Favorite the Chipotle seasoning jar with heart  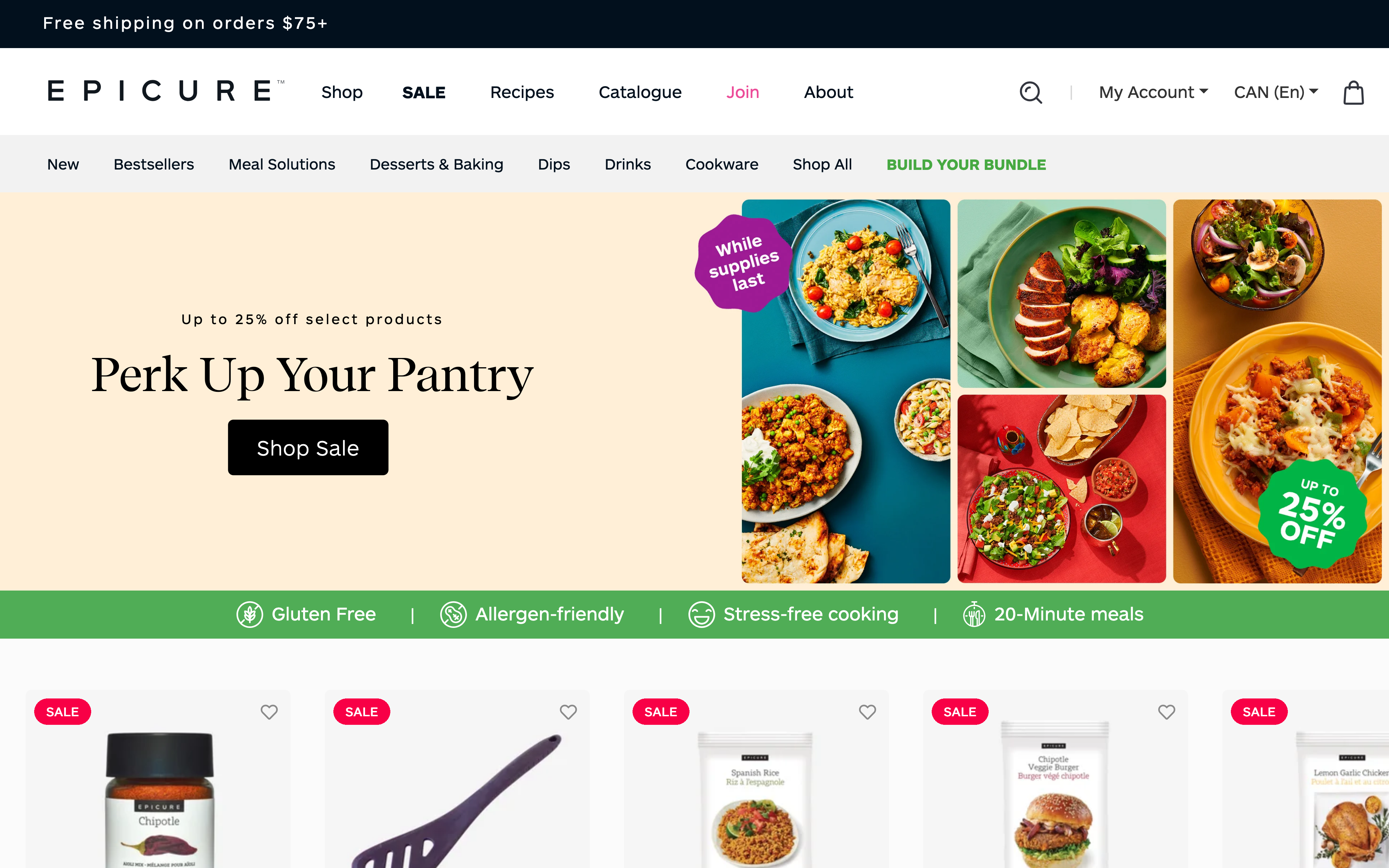pyautogui.click(x=269, y=712)
